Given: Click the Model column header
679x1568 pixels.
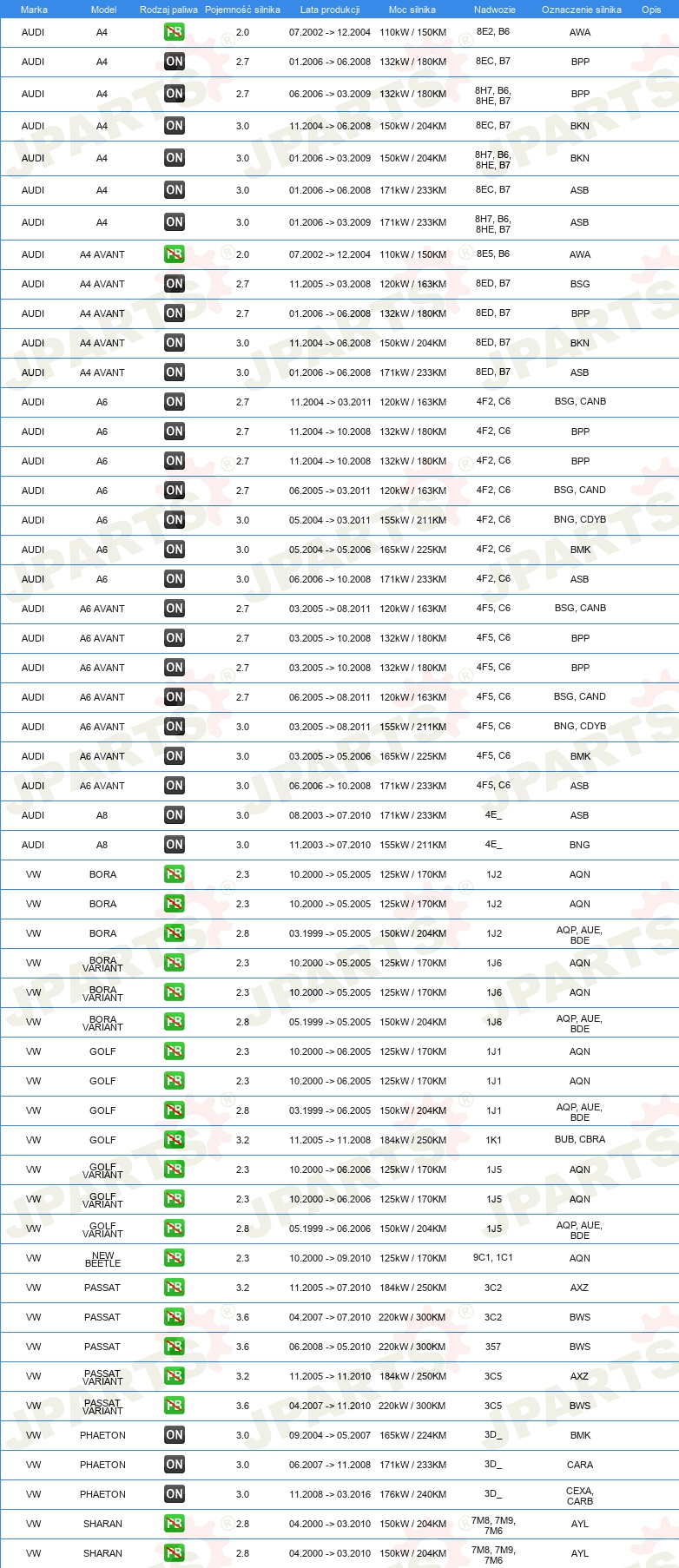Looking at the screenshot, I should coord(103,10).
